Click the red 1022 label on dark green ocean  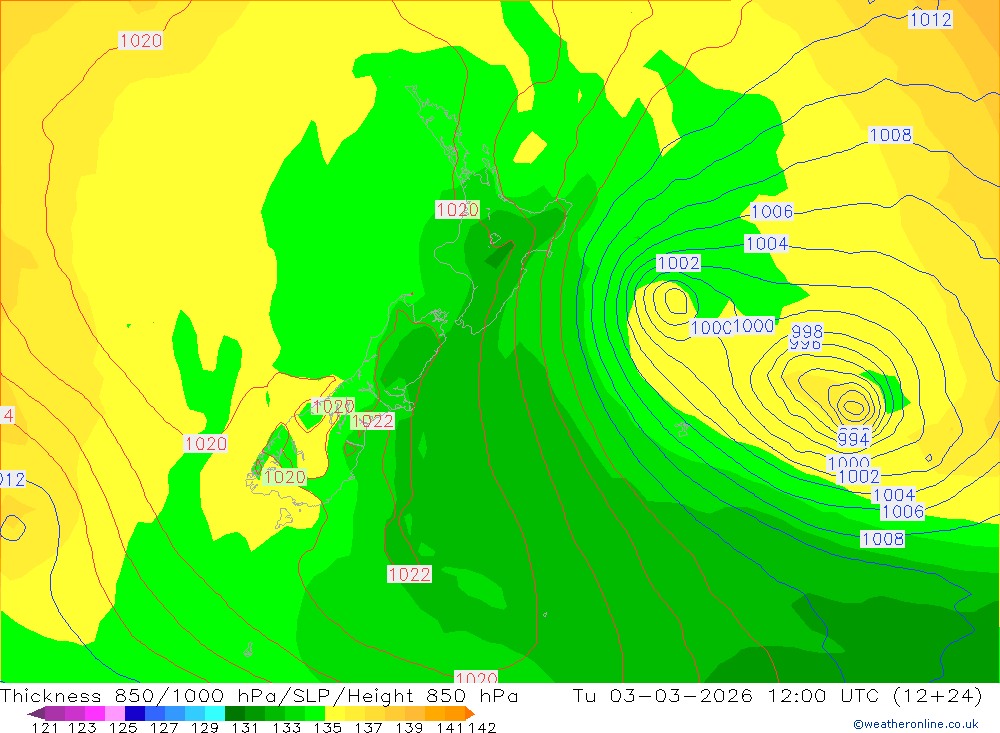(x=409, y=574)
